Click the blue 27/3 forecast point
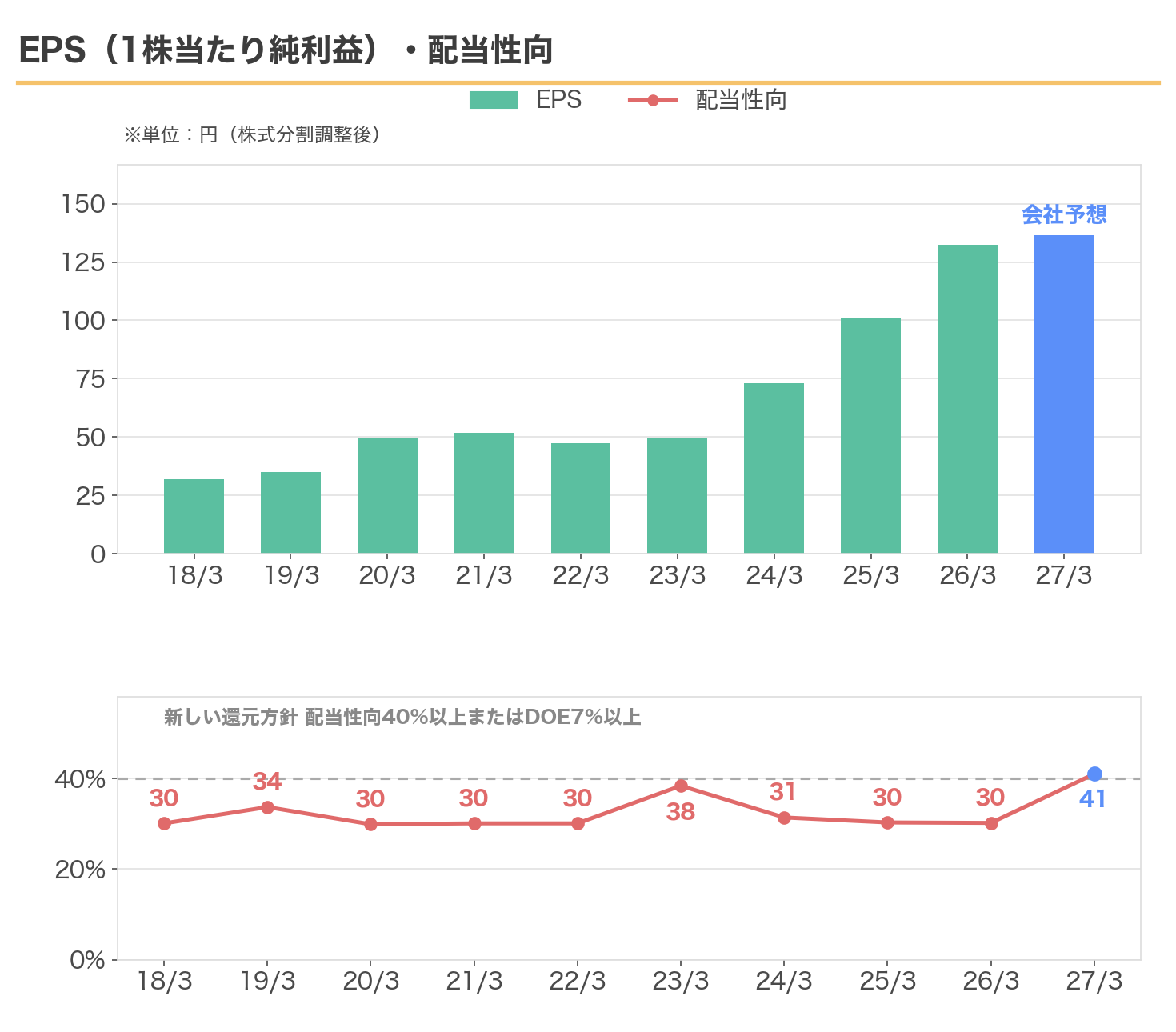Image resolution: width=1176 pixels, height=1032 pixels. 1094,774
